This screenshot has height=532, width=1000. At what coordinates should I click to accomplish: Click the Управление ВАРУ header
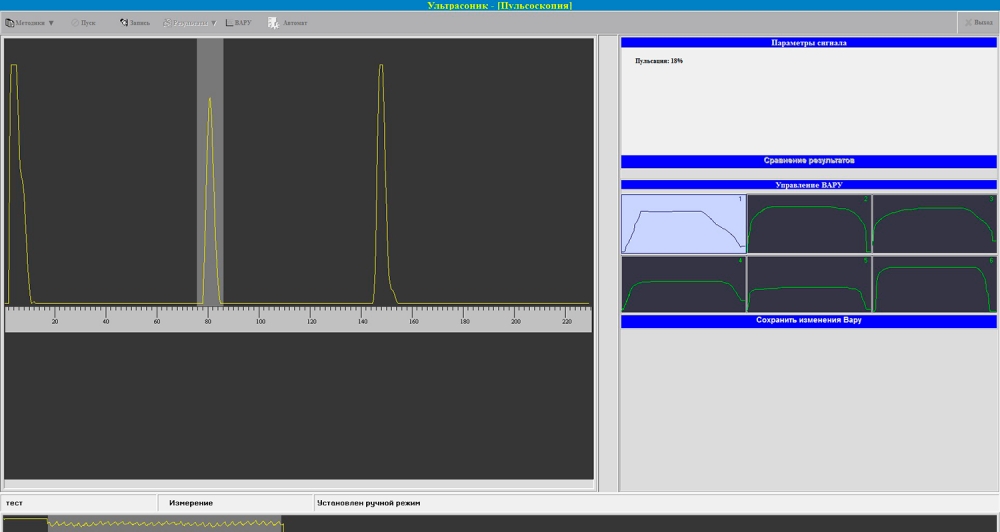point(808,185)
